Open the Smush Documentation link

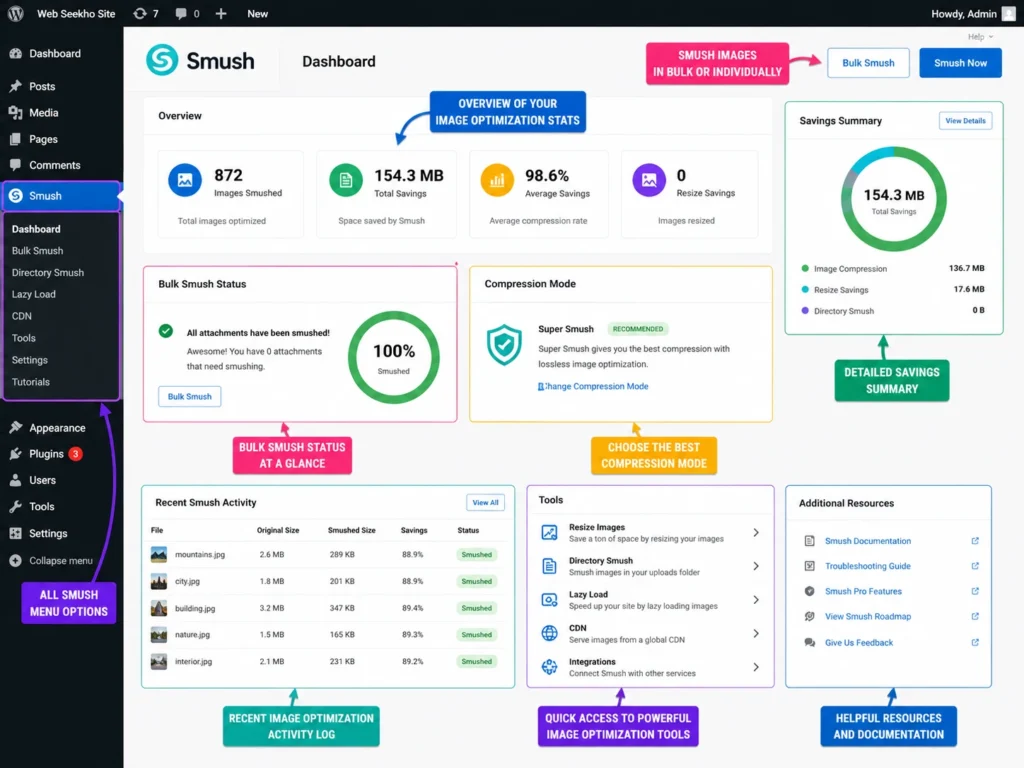pos(867,541)
